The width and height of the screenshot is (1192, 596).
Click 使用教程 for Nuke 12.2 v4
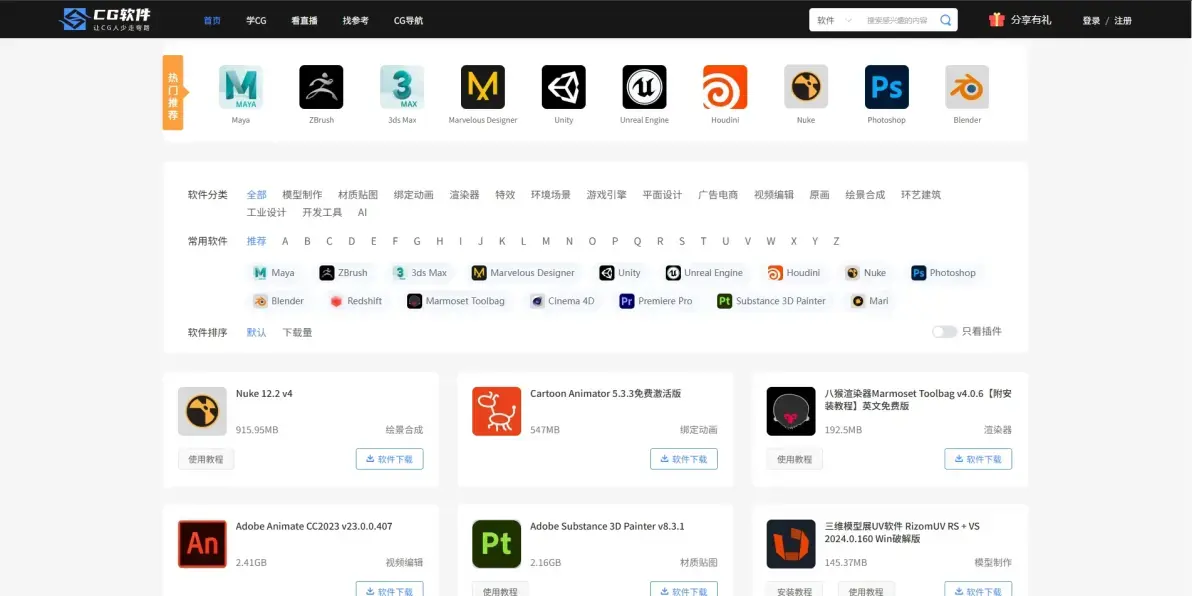[x=206, y=459]
